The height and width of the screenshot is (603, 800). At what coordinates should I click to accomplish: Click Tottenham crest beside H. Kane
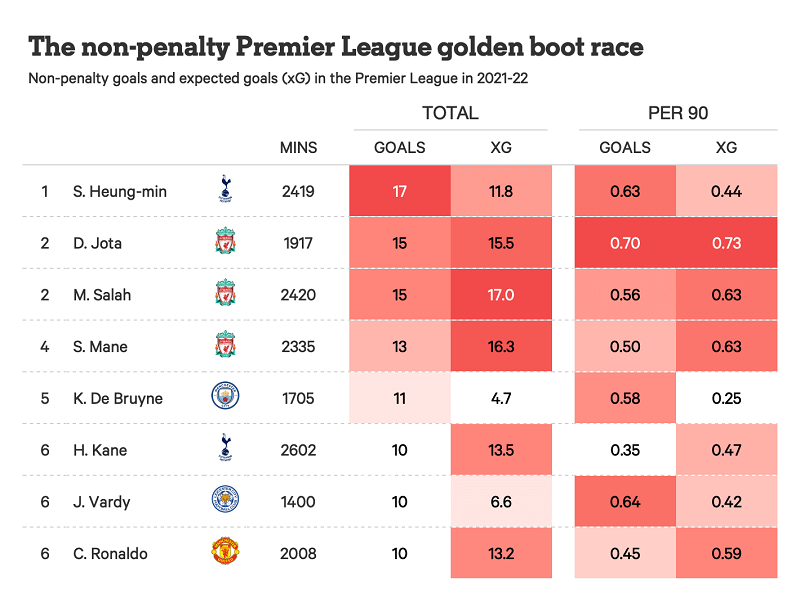(x=225, y=450)
